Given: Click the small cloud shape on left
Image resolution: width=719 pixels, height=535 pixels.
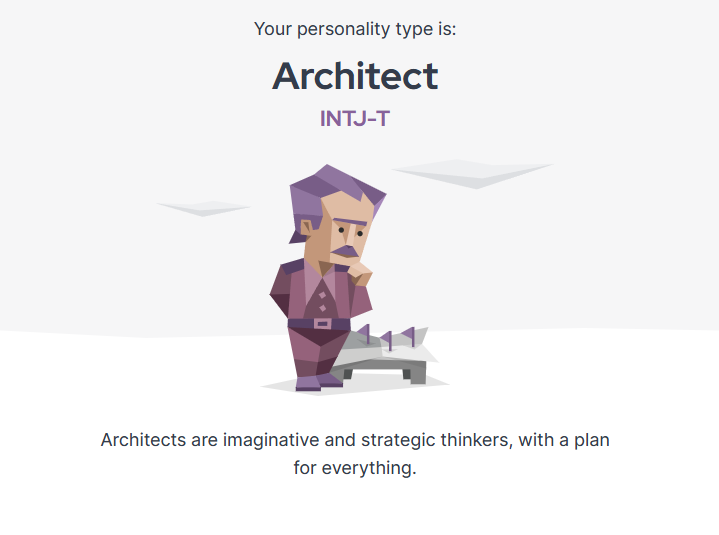Looking at the screenshot, I should click(x=204, y=208).
